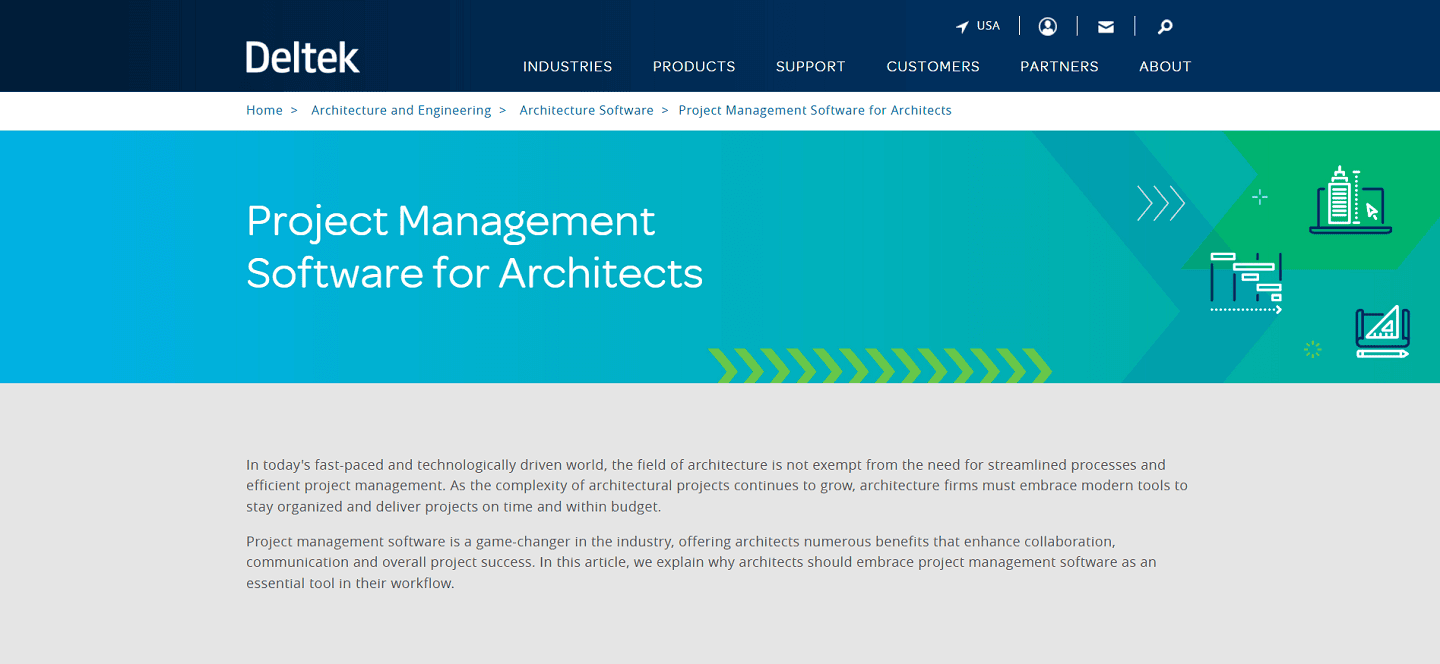Open the Industries menu
The image size is (1440, 664).
click(567, 66)
